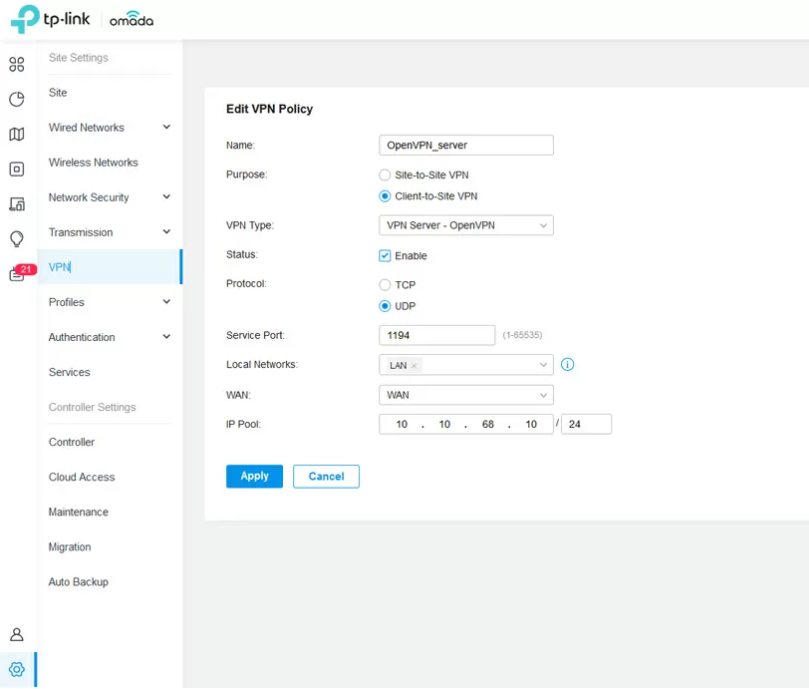Select the Site-to-Site VPN radio button
This screenshot has width=809, height=689.
tap(385, 175)
